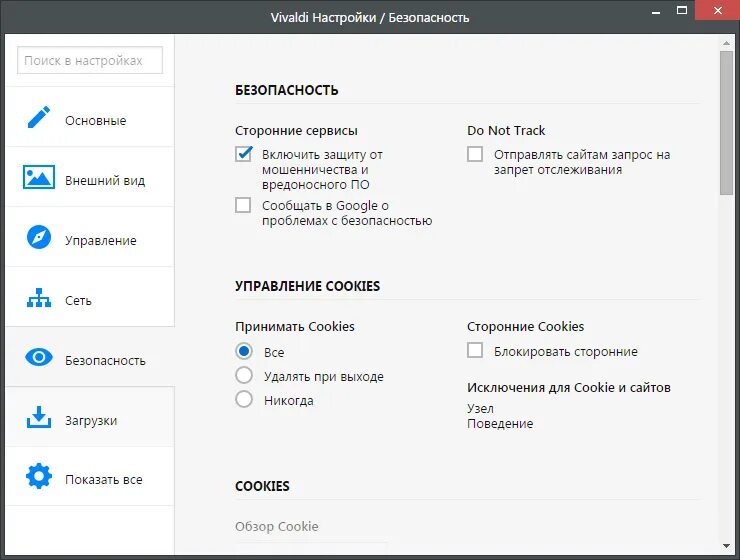Screen dimensions: 740x560
Task: Click the eye icon for Безопасность
Action: tap(39, 357)
